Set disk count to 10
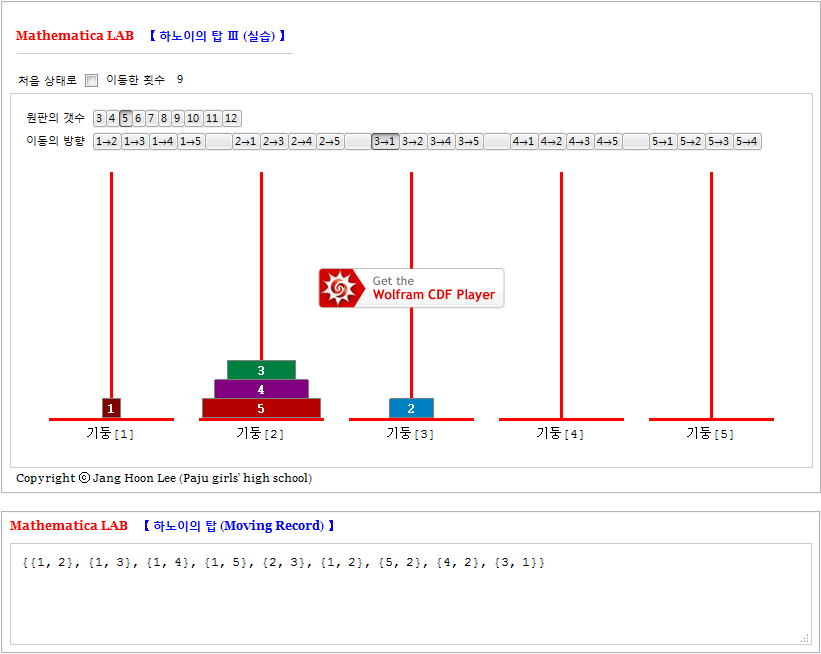 point(193,118)
